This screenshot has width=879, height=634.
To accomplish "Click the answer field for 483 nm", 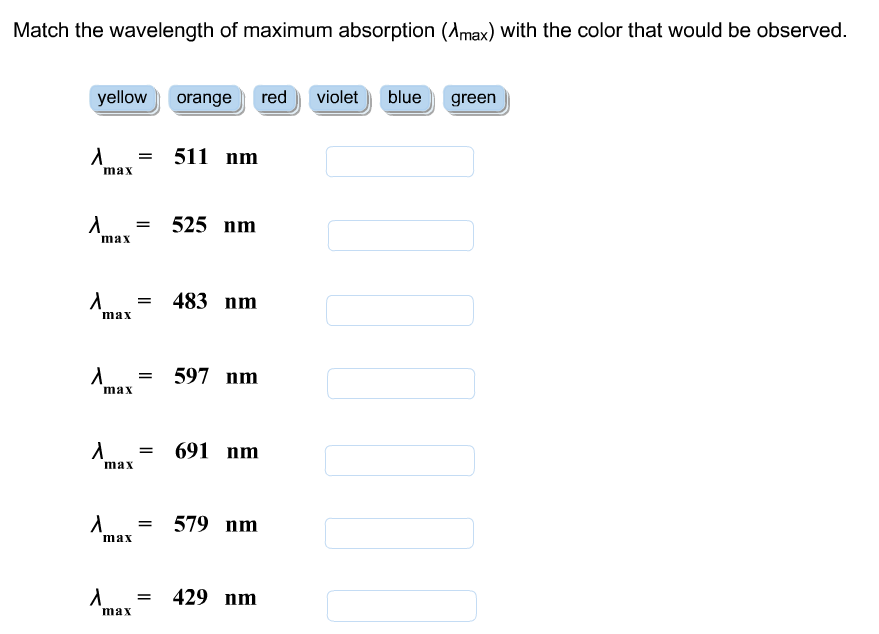I will point(399,309).
